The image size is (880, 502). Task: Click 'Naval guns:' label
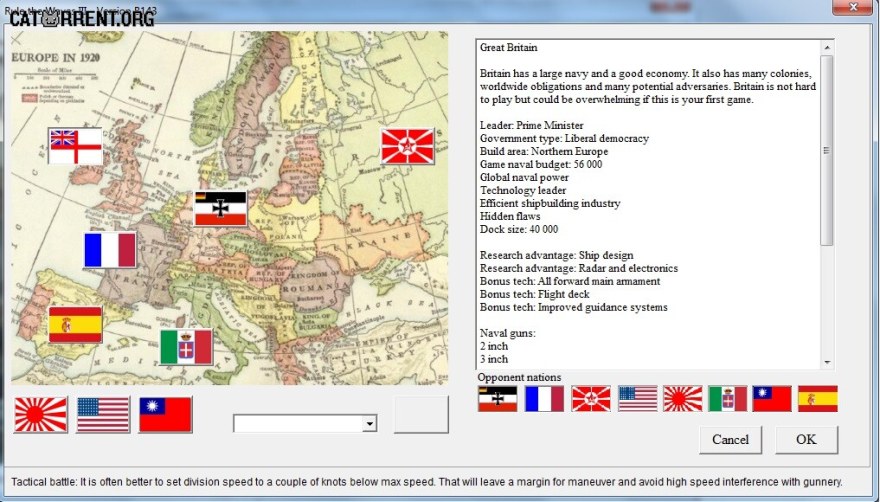[508, 333]
